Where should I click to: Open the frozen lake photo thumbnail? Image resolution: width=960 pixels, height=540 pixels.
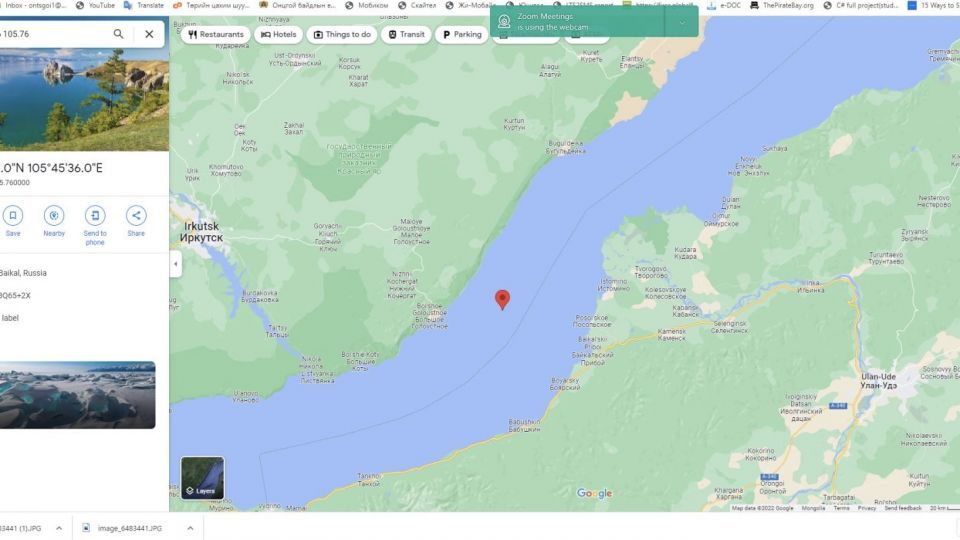click(x=77, y=395)
